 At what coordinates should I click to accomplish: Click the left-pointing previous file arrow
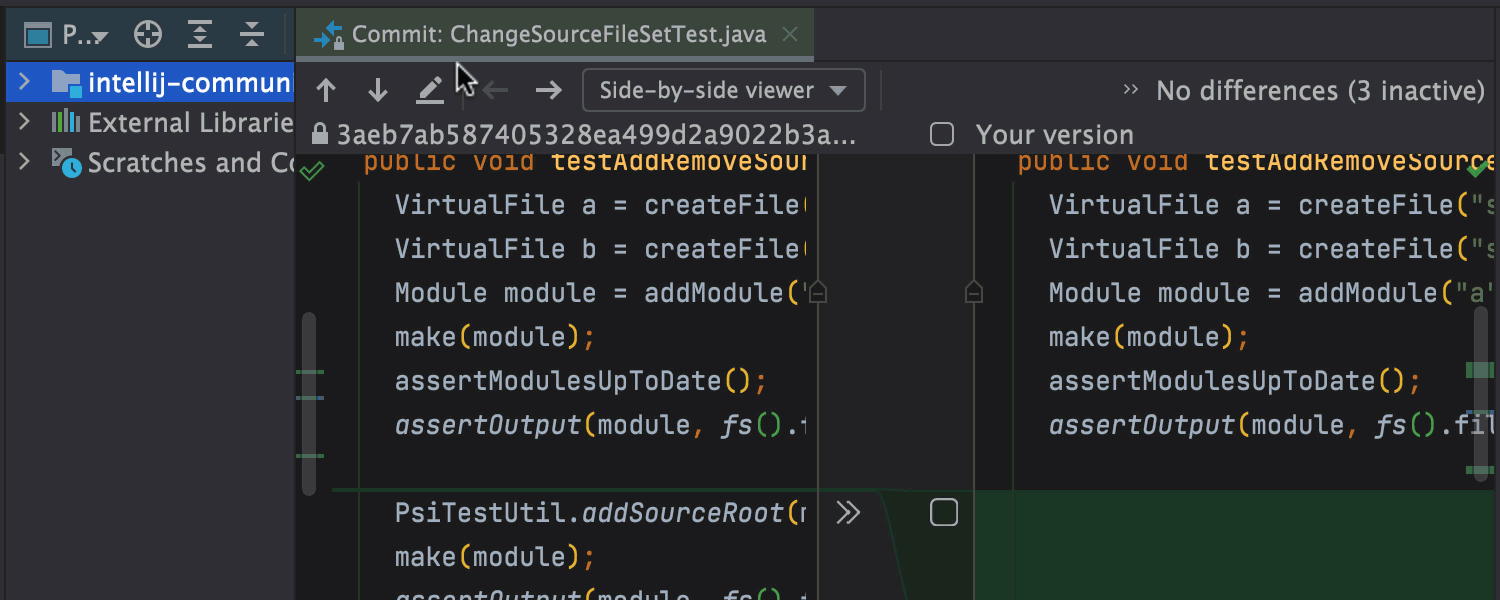496,91
